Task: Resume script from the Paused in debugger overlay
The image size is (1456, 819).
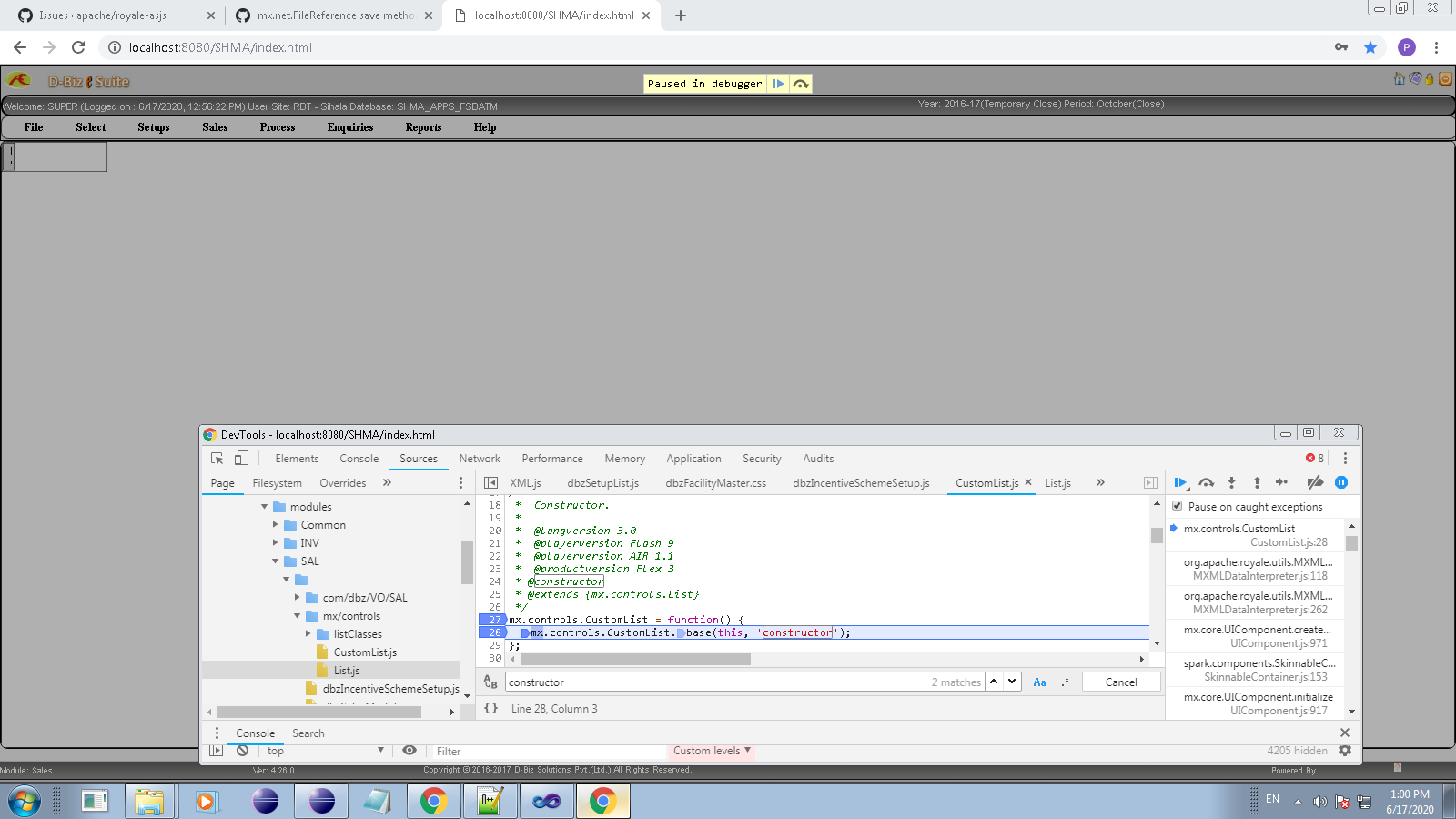Action: (x=778, y=84)
